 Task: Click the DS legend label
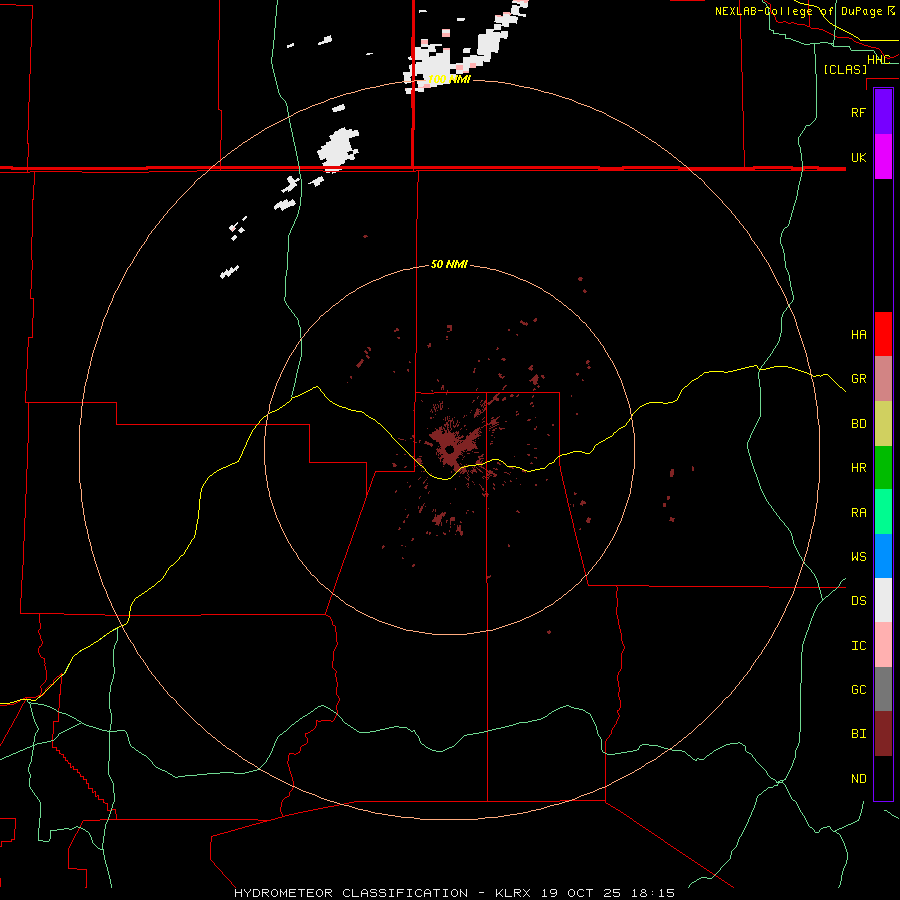858,600
